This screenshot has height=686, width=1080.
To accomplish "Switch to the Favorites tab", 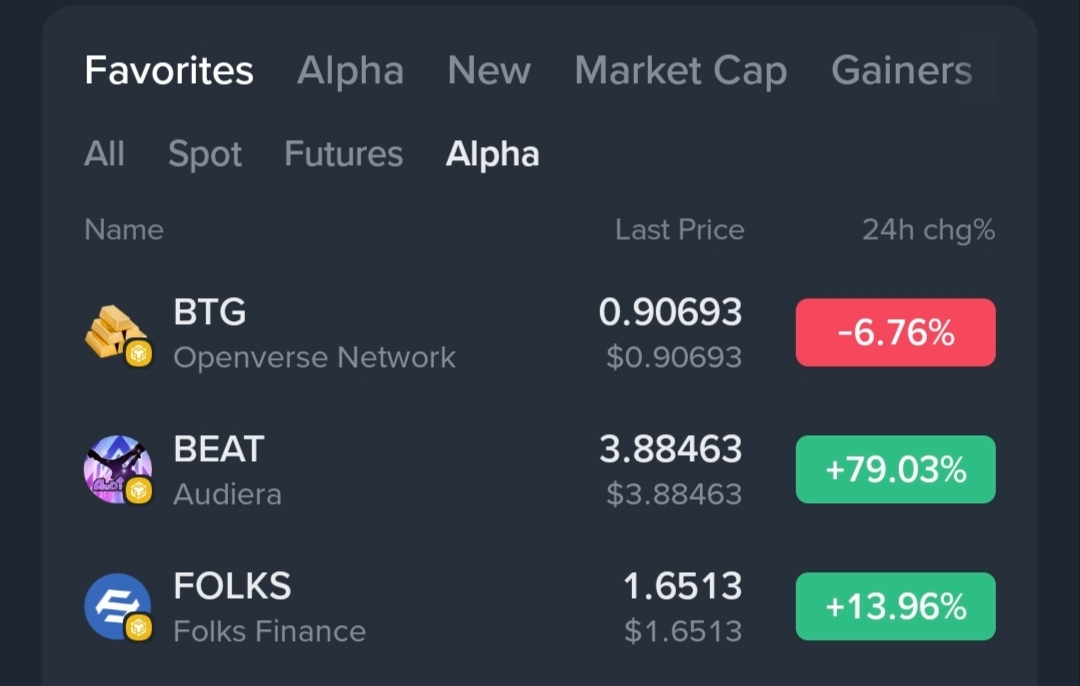I will pos(169,70).
